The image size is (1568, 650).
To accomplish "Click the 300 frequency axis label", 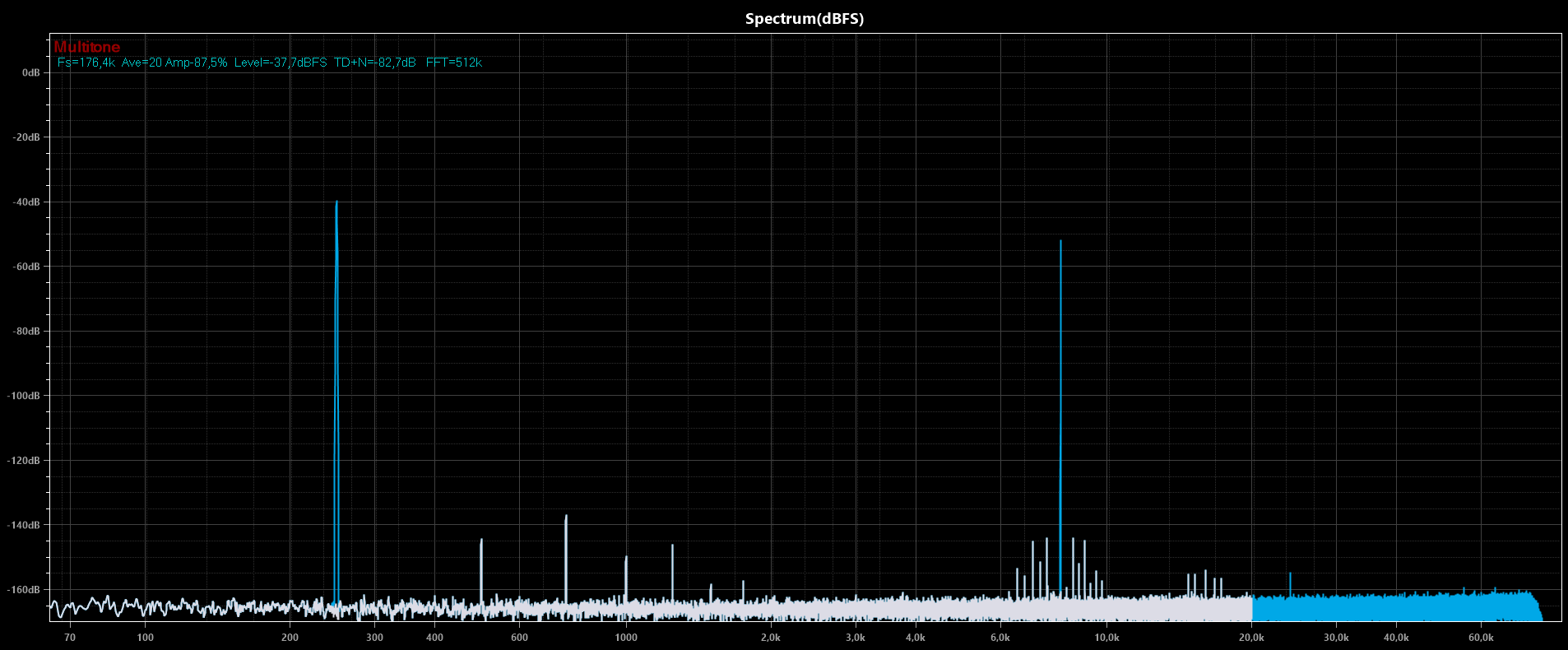I will pyautogui.click(x=374, y=637).
